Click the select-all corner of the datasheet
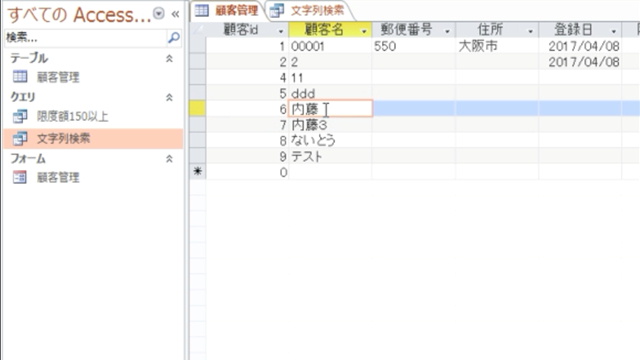The width and height of the screenshot is (640, 360). coord(198,30)
